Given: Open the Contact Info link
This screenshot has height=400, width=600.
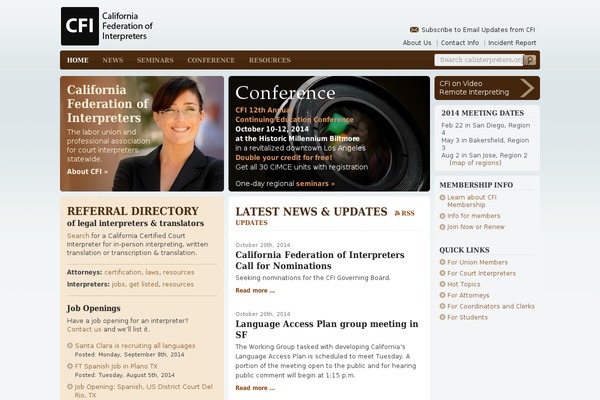Looking at the screenshot, I should coord(460,43).
